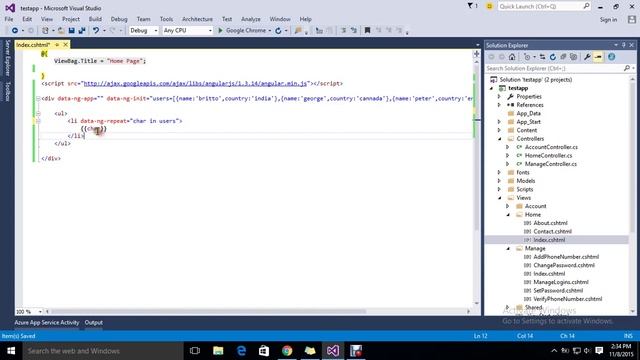Viewport: 640px width, 360px height.
Task: Click the Navigate Backward toolbar arrow
Action: [15, 31]
